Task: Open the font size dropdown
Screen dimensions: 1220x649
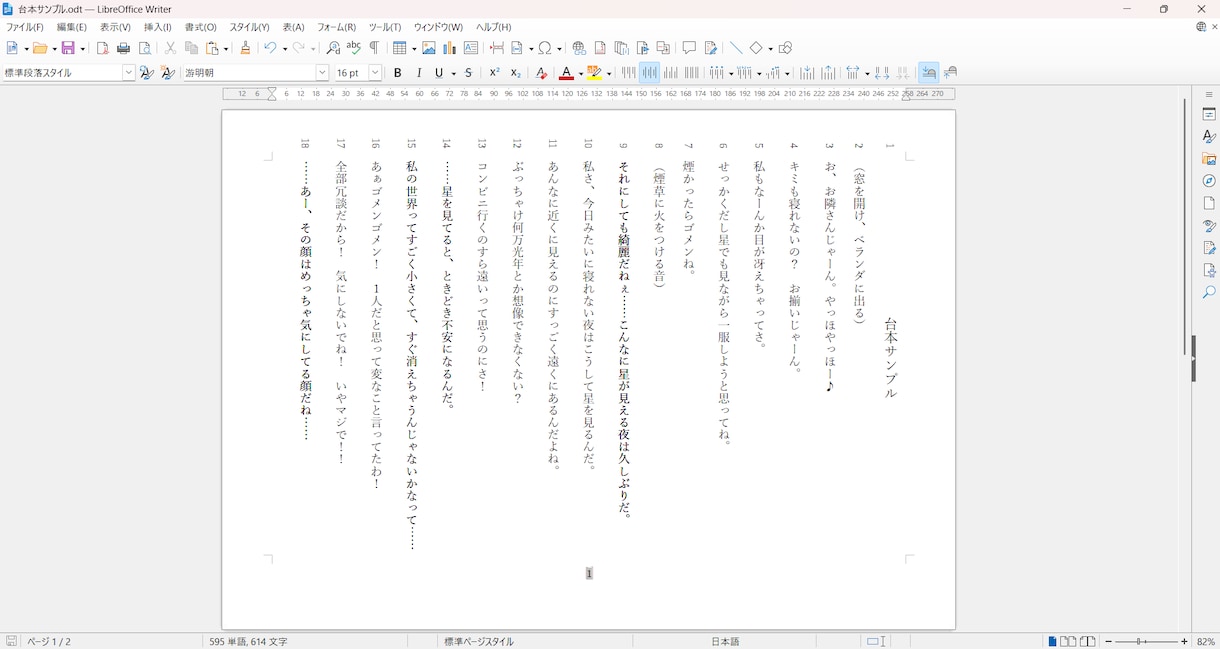Action: point(375,73)
